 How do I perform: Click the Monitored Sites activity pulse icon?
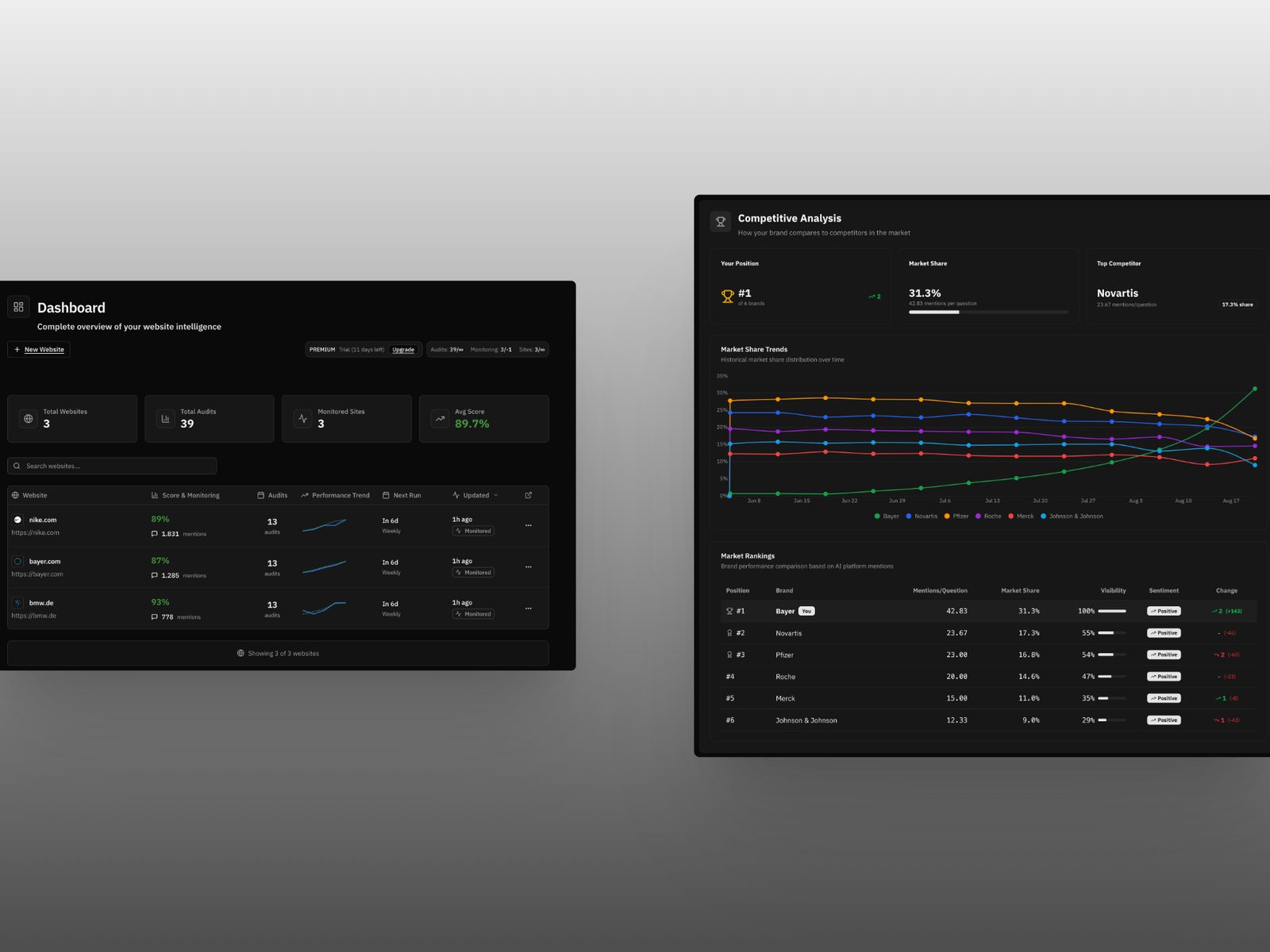(303, 418)
